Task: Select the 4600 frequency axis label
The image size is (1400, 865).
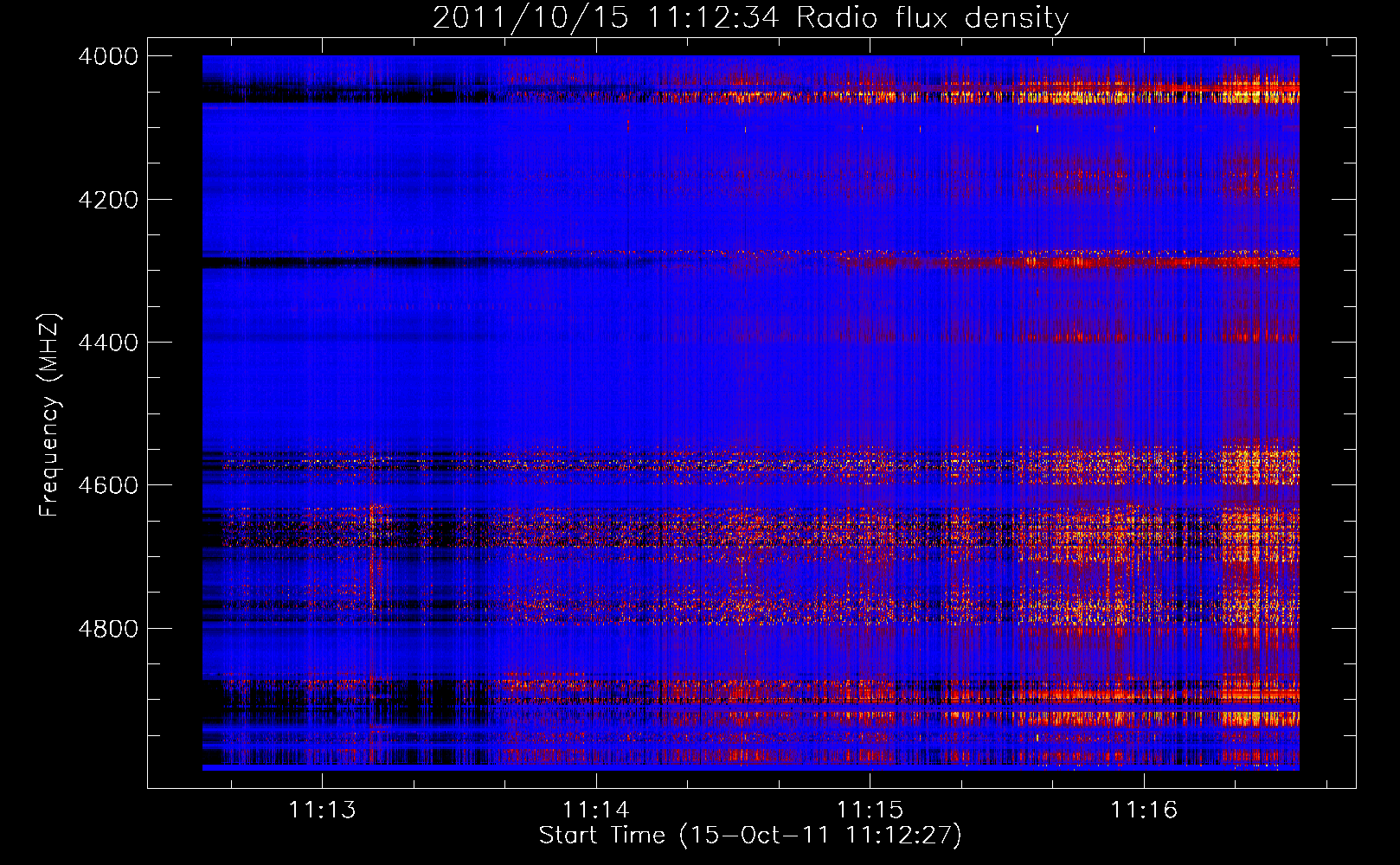Action: [108, 485]
